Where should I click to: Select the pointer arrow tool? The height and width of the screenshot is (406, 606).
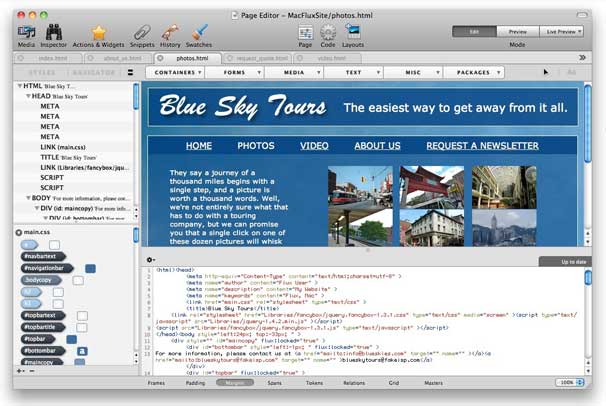pos(545,72)
